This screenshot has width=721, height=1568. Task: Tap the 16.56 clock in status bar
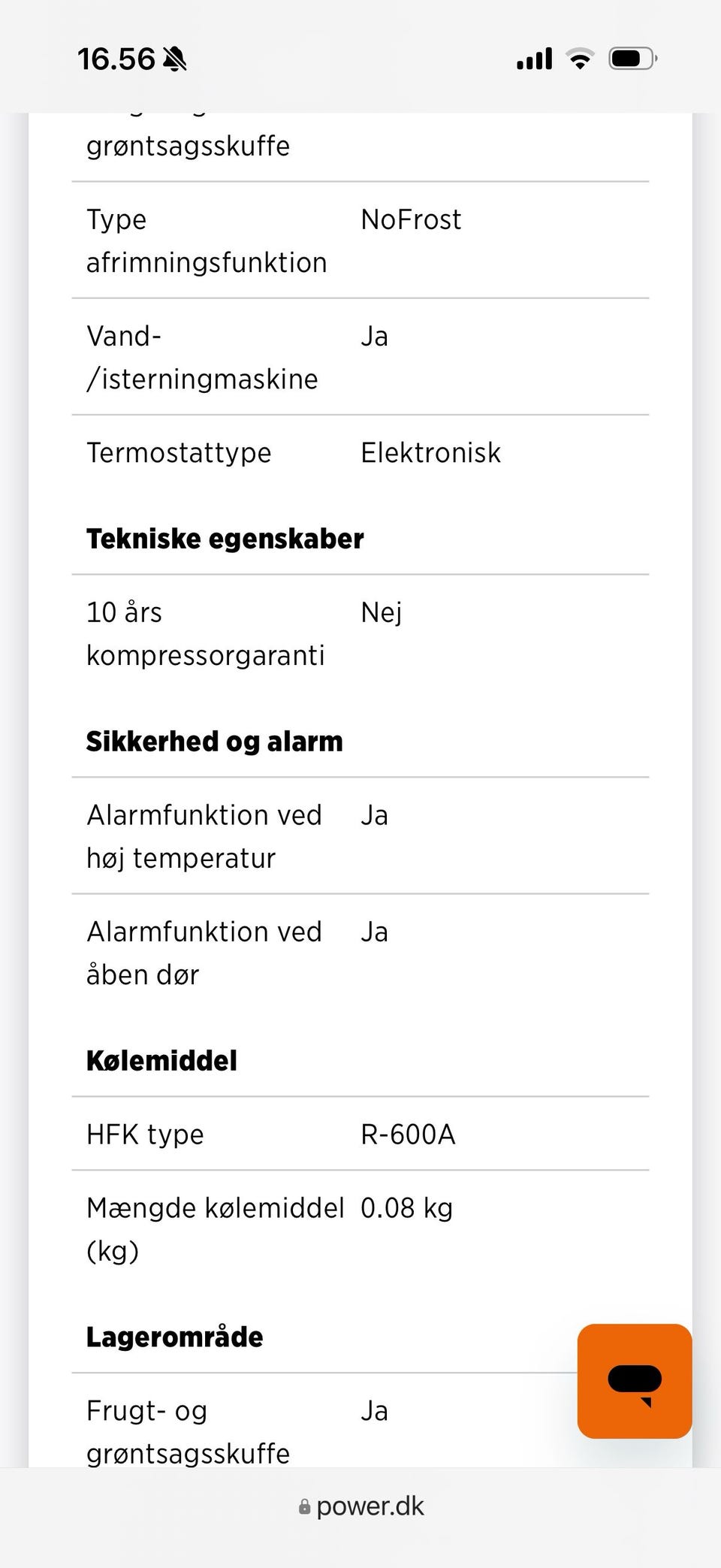coord(116,59)
